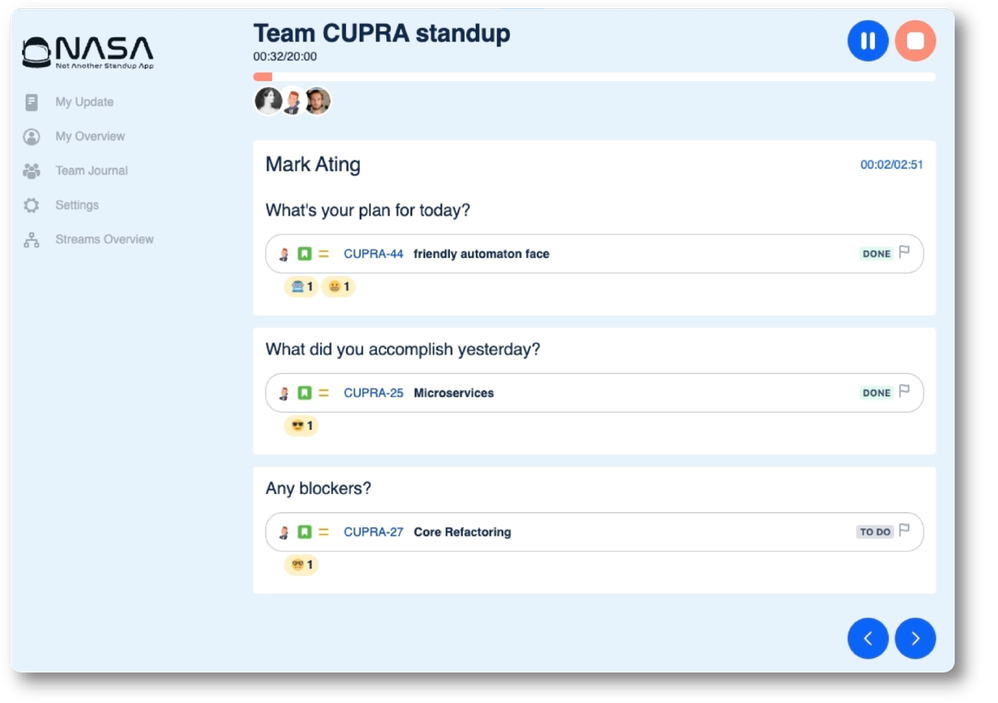
Task: Click the Team Journal people icon
Action: 31,171
